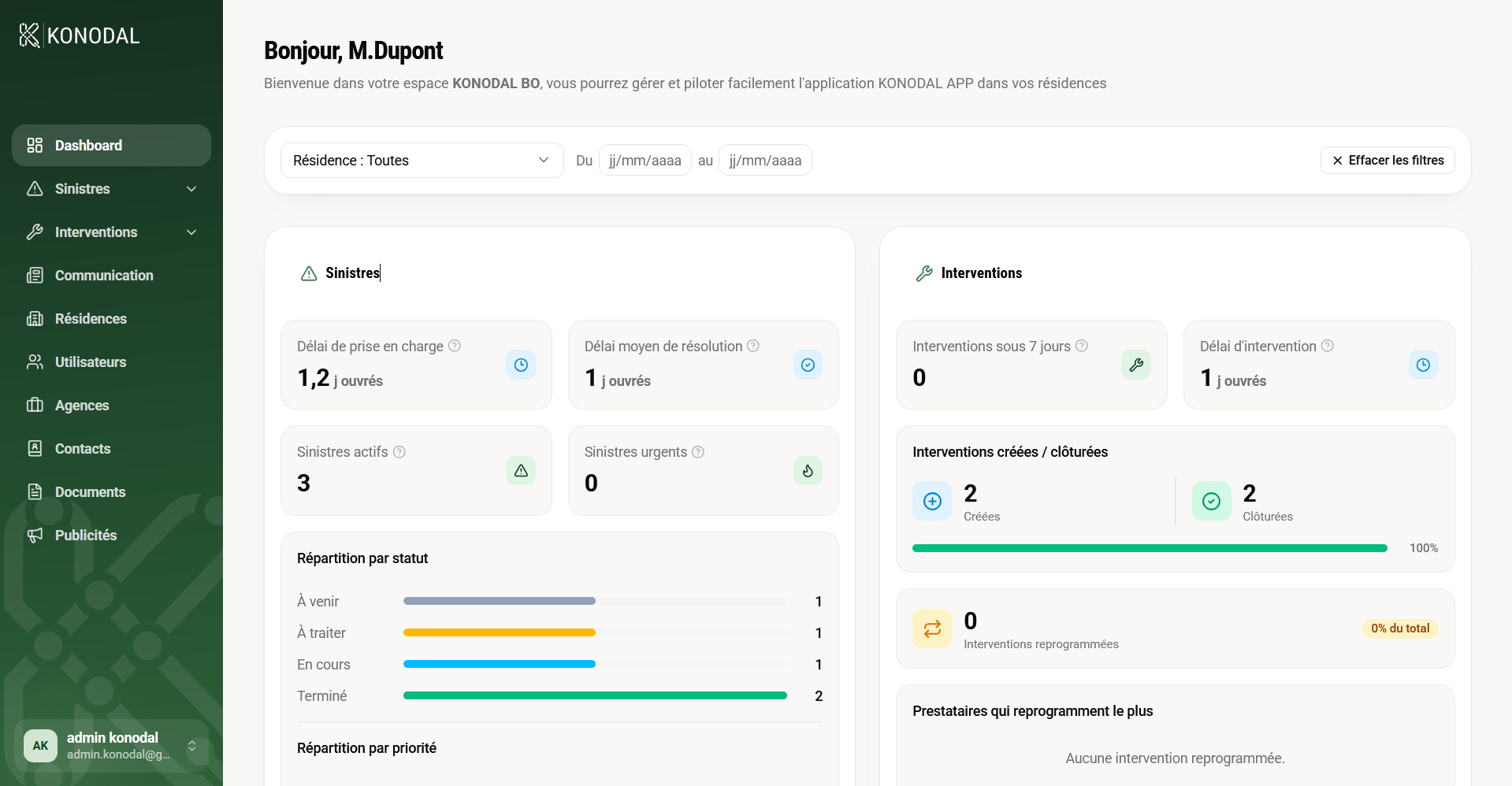Open the Résidence : Toutes dropdown
The image size is (1512, 786).
tap(422, 161)
